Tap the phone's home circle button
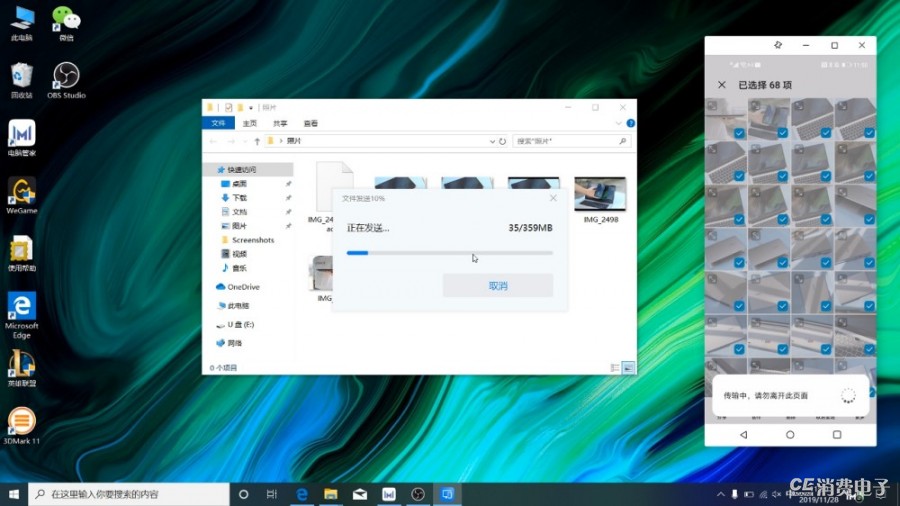The width and height of the screenshot is (900, 506). [x=790, y=435]
